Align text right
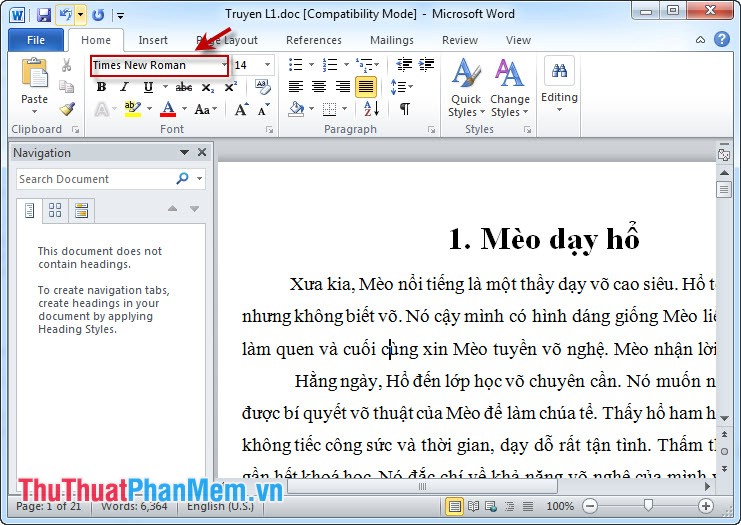This screenshot has width=741, height=525. (343, 86)
